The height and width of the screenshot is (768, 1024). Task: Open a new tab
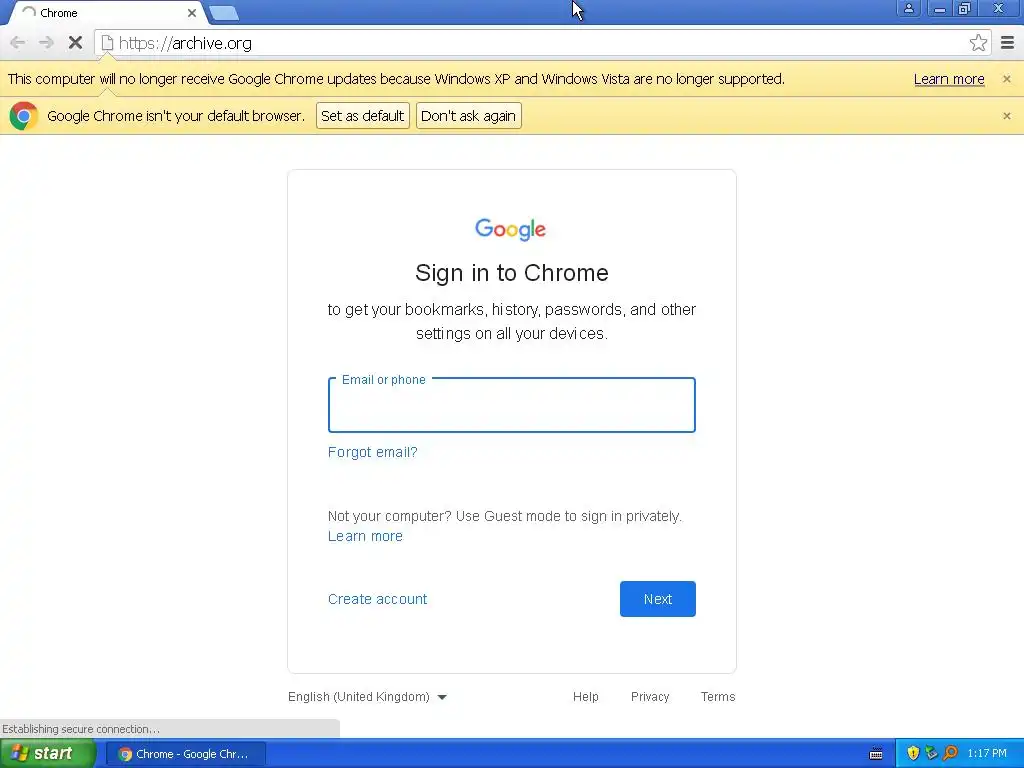pos(224,13)
